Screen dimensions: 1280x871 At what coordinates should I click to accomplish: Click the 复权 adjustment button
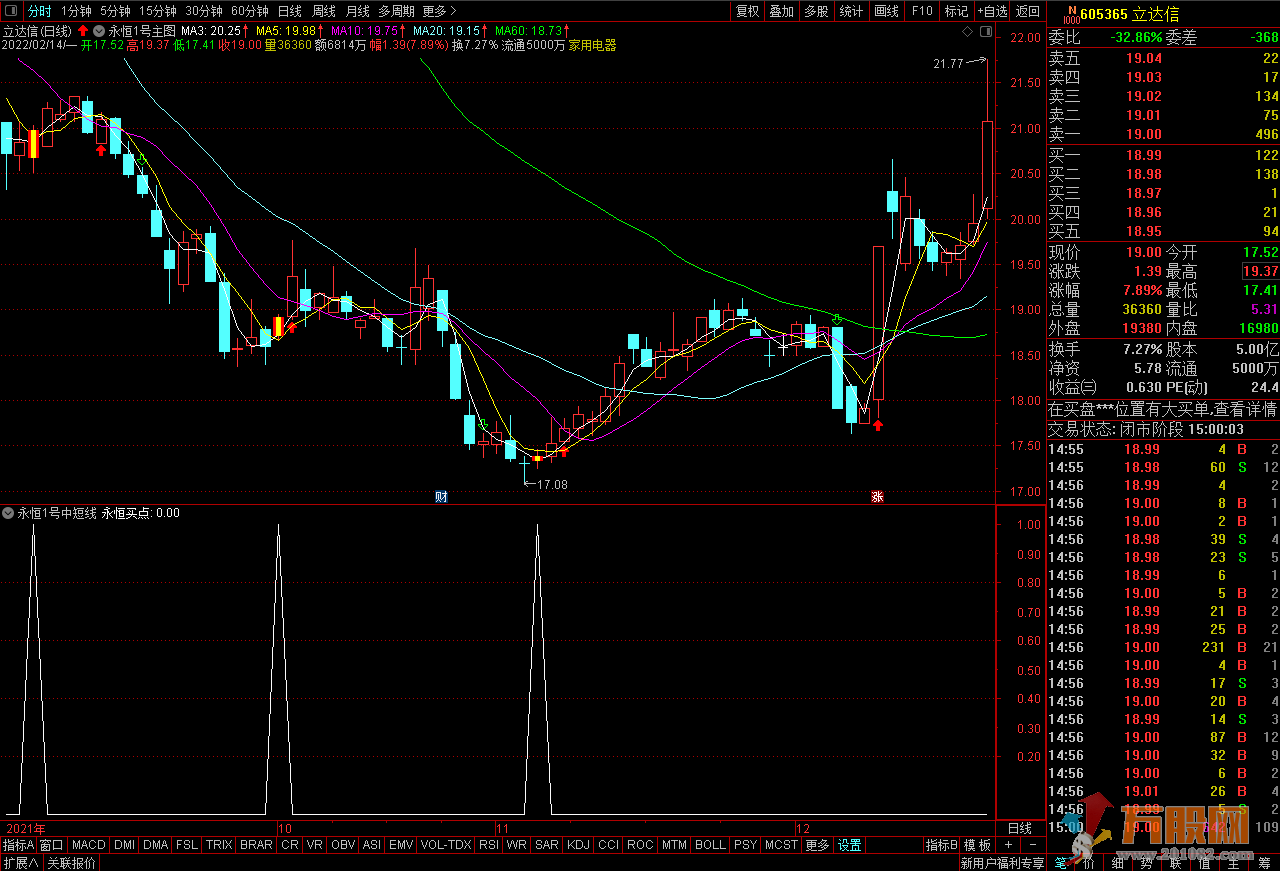(x=747, y=11)
